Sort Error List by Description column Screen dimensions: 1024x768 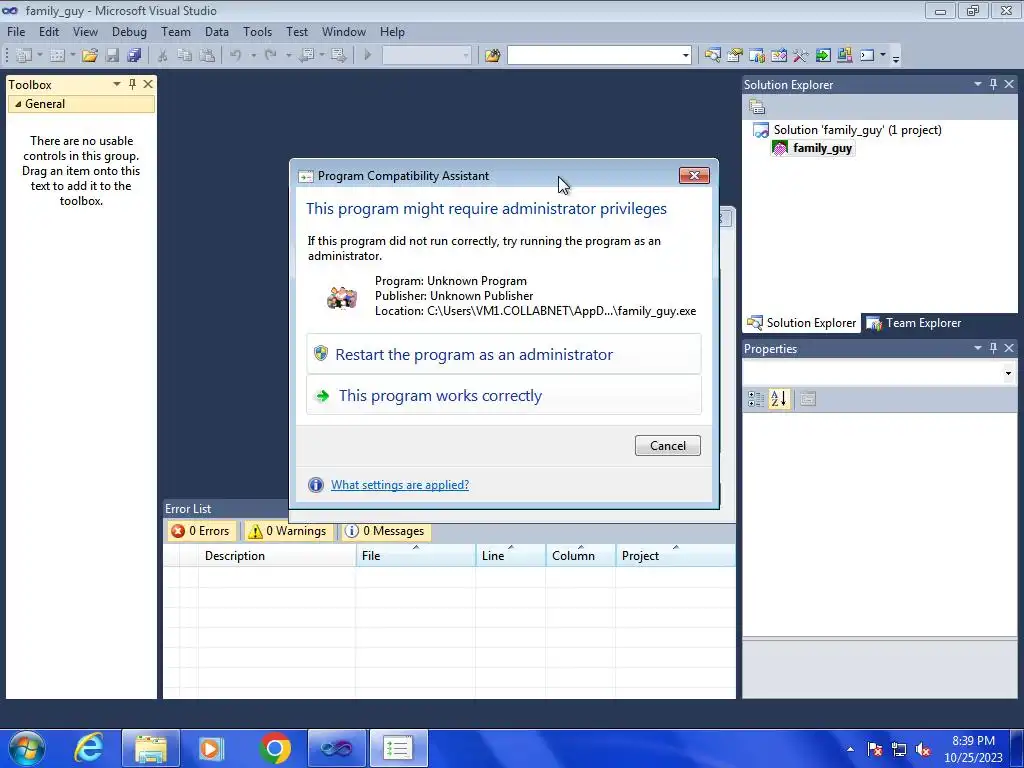[277, 556]
